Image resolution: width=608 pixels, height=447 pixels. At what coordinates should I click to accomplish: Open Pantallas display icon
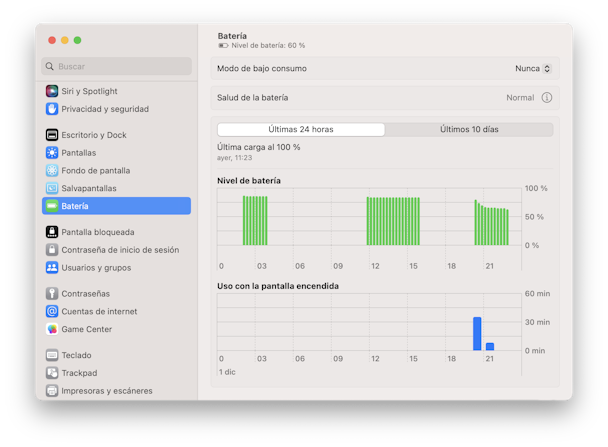52,153
